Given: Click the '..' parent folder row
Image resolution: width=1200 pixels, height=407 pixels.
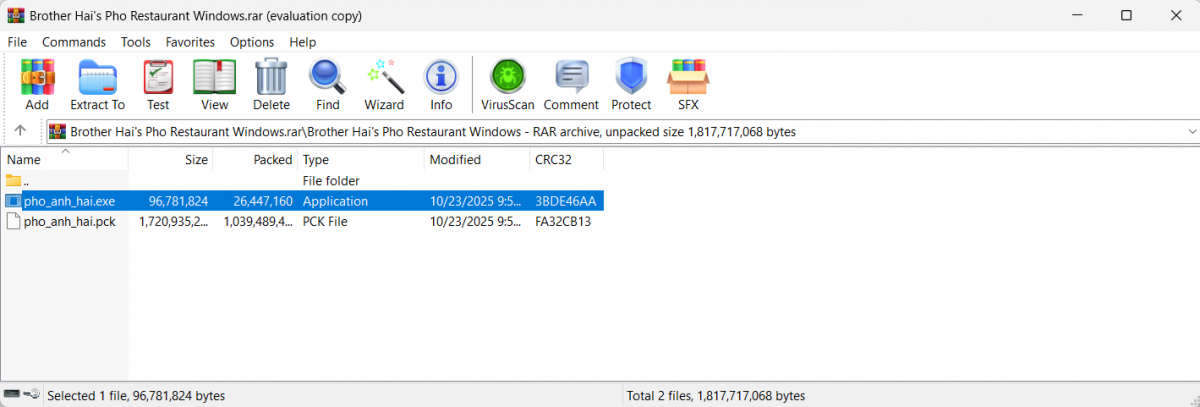Looking at the screenshot, I should coord(302,180).
